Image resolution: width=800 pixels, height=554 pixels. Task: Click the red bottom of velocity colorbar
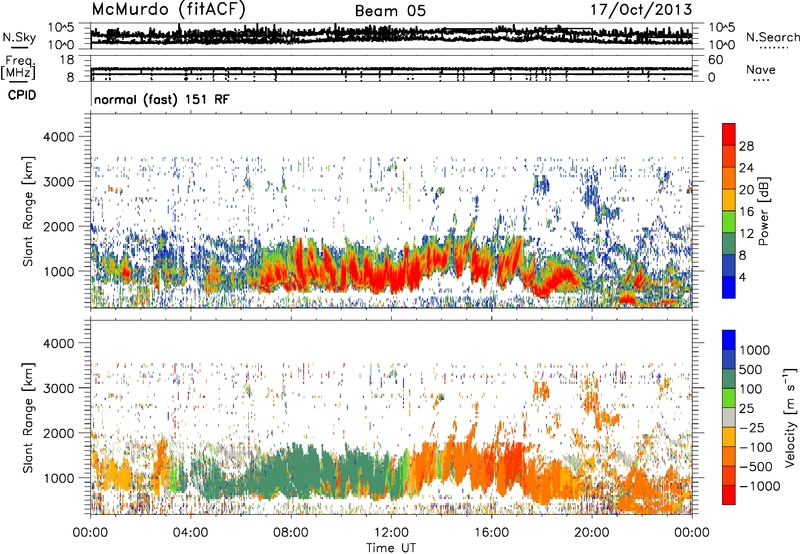tap(729, 495)
